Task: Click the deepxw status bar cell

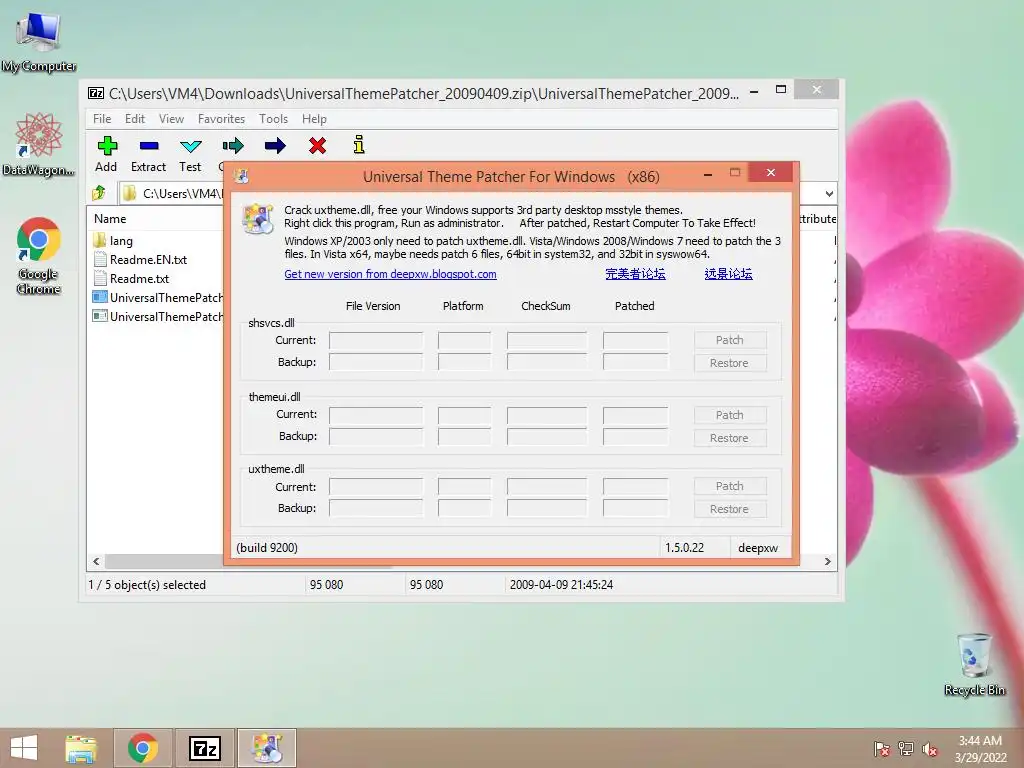Action: 758,548
